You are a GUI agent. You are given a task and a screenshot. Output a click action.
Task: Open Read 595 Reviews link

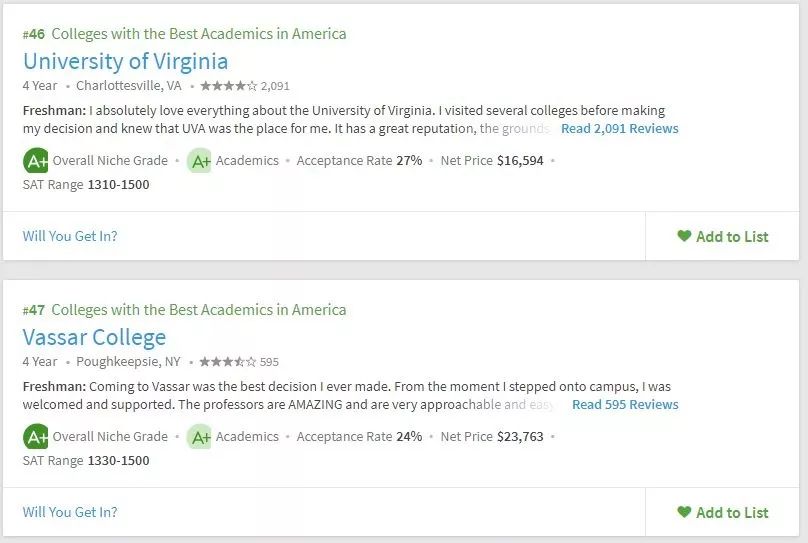[x=625, y=405]
